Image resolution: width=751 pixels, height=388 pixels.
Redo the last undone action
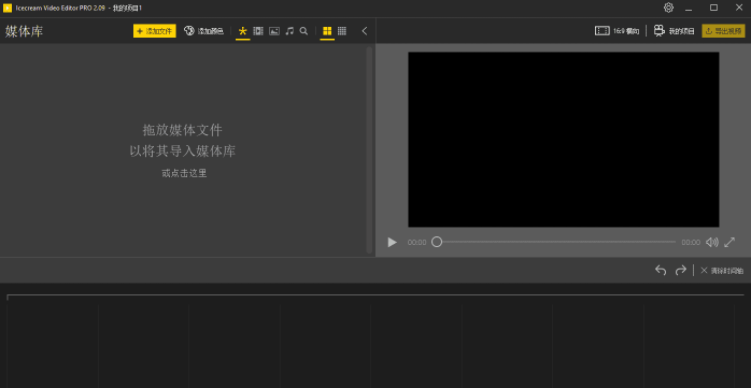[681, 270]
